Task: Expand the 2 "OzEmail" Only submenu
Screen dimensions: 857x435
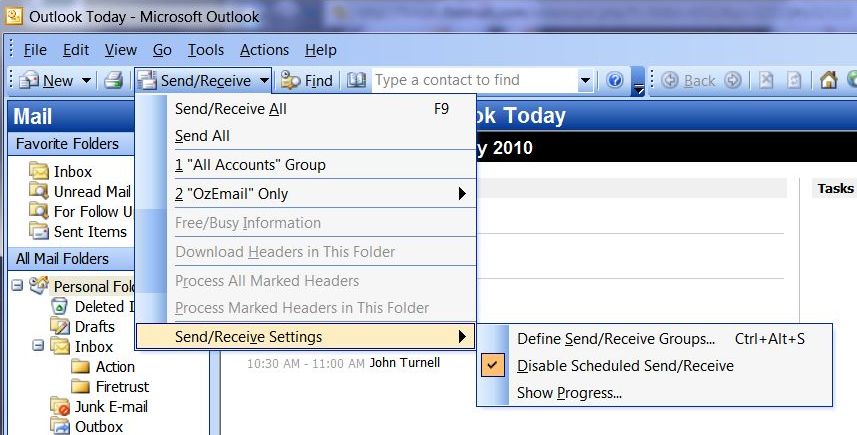Action: [x=306, y=193]
